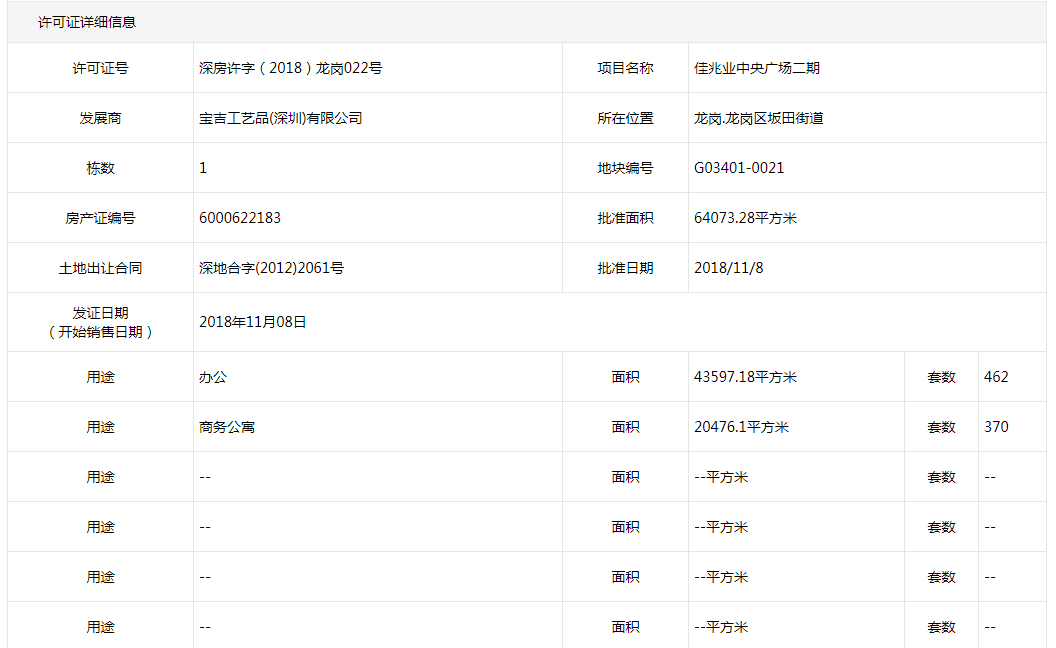Select property certificate number 6000622183
The width and height of the screenshot is (1056, 648).
240,218
